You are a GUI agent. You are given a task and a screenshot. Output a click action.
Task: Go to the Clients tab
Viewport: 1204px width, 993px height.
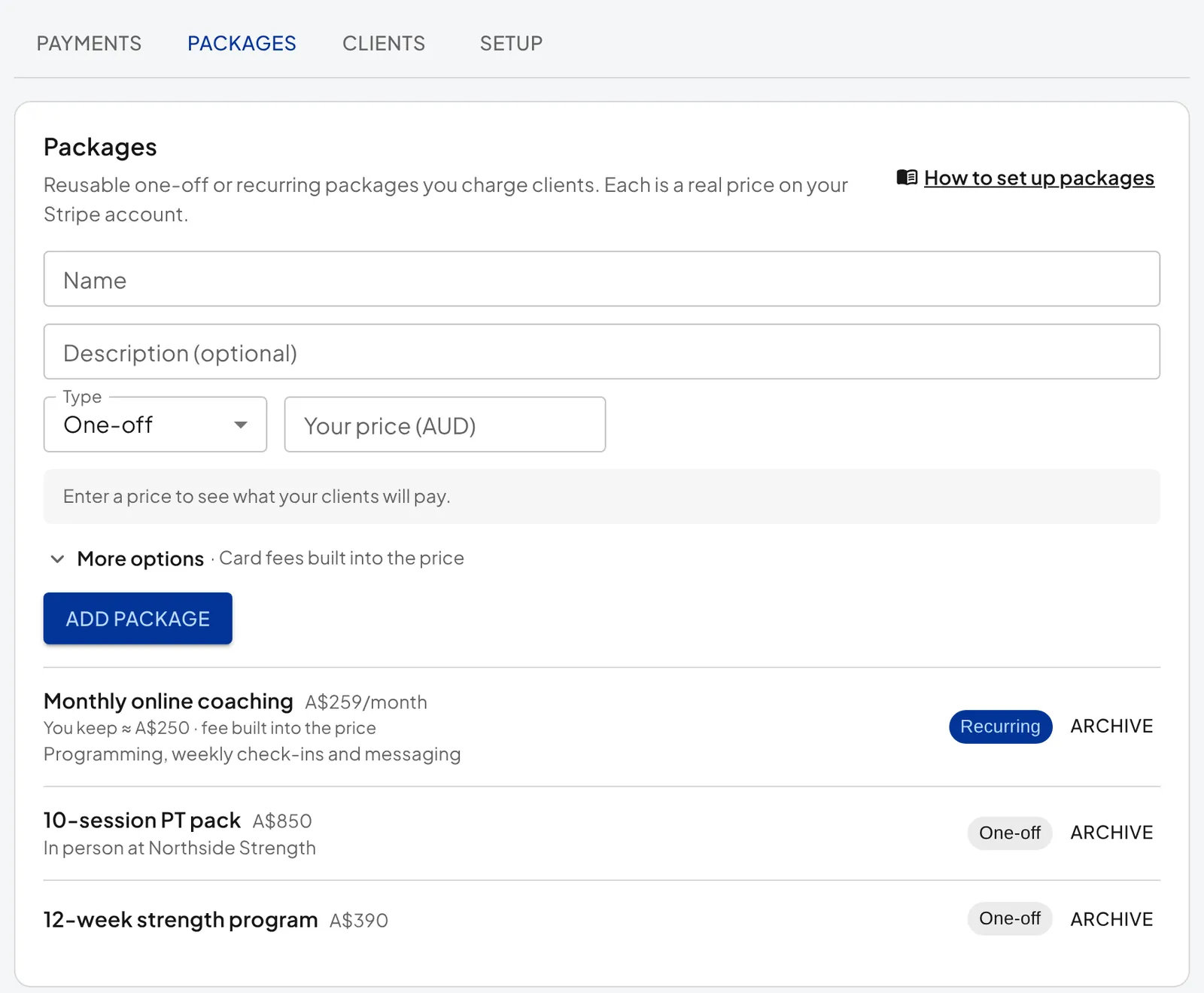(384, 44)
